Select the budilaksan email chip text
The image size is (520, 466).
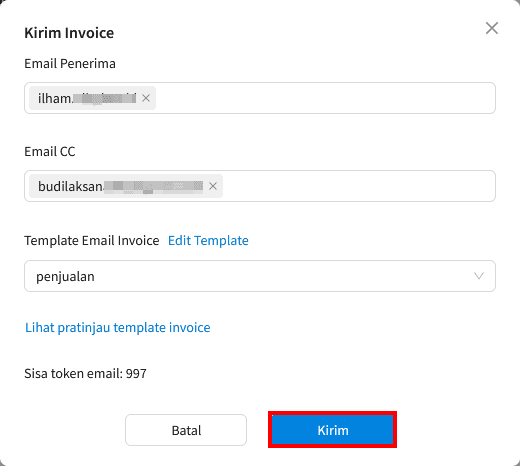(x=120, y=186)
